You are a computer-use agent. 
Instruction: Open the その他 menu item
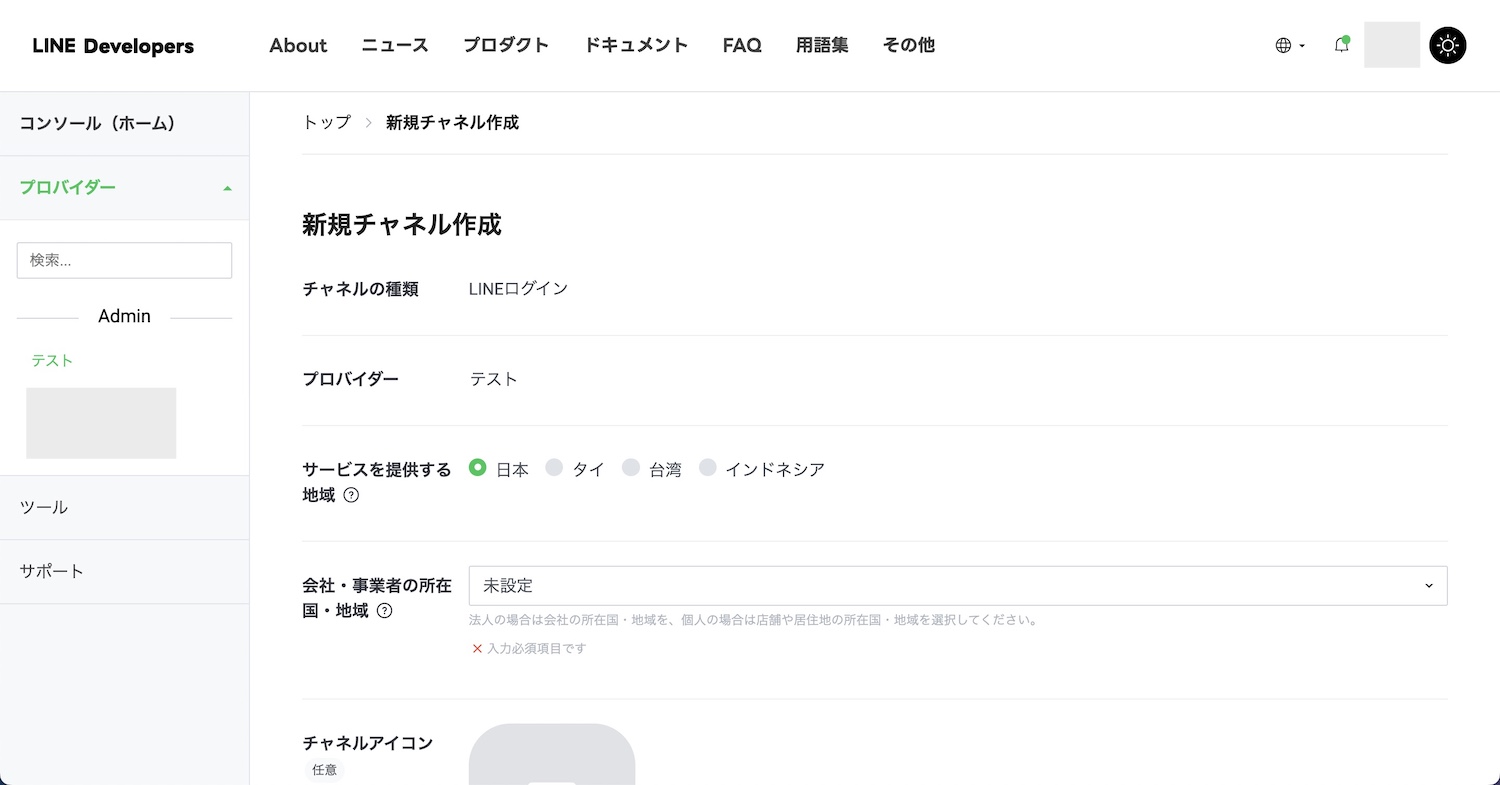pos(909,45)
